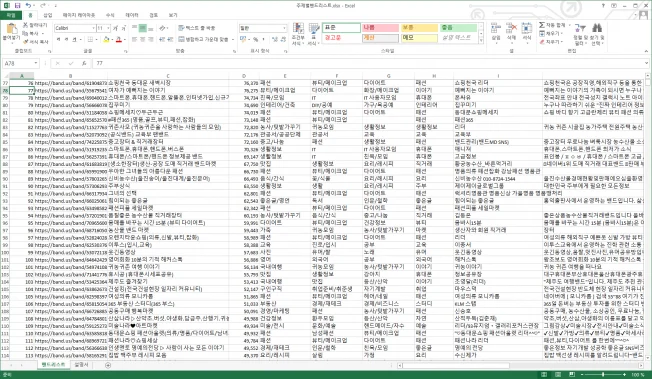This screenshot has width=652, height=379.
Task: Switch to the Formulas ribbon tab
Action: click(110, 15)
